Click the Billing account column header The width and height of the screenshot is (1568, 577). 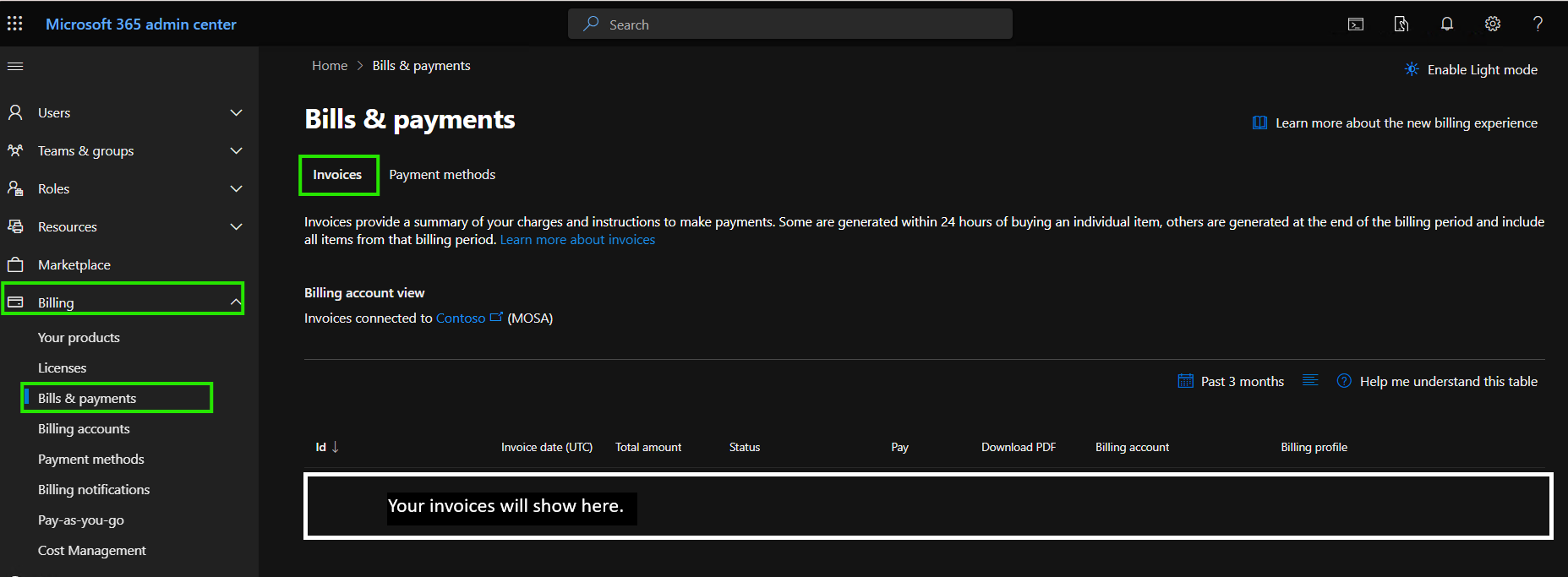[x=1132, y=447]
